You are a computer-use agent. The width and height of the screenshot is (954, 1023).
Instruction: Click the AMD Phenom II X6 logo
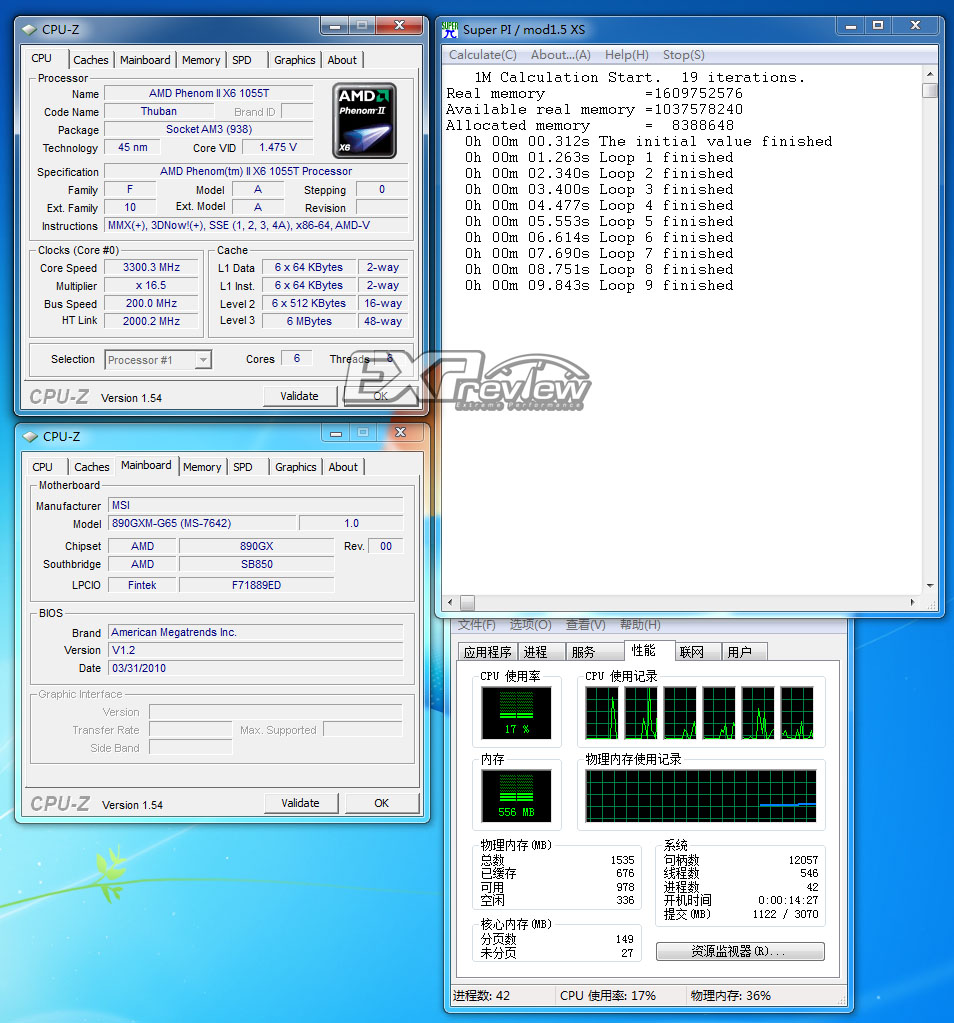click(x=364, y=121)
